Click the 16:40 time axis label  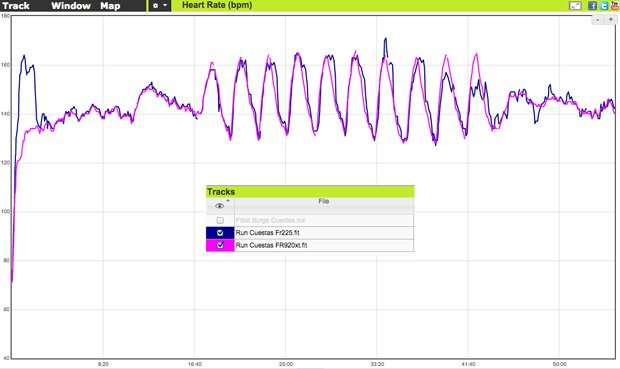pos(195,364)
